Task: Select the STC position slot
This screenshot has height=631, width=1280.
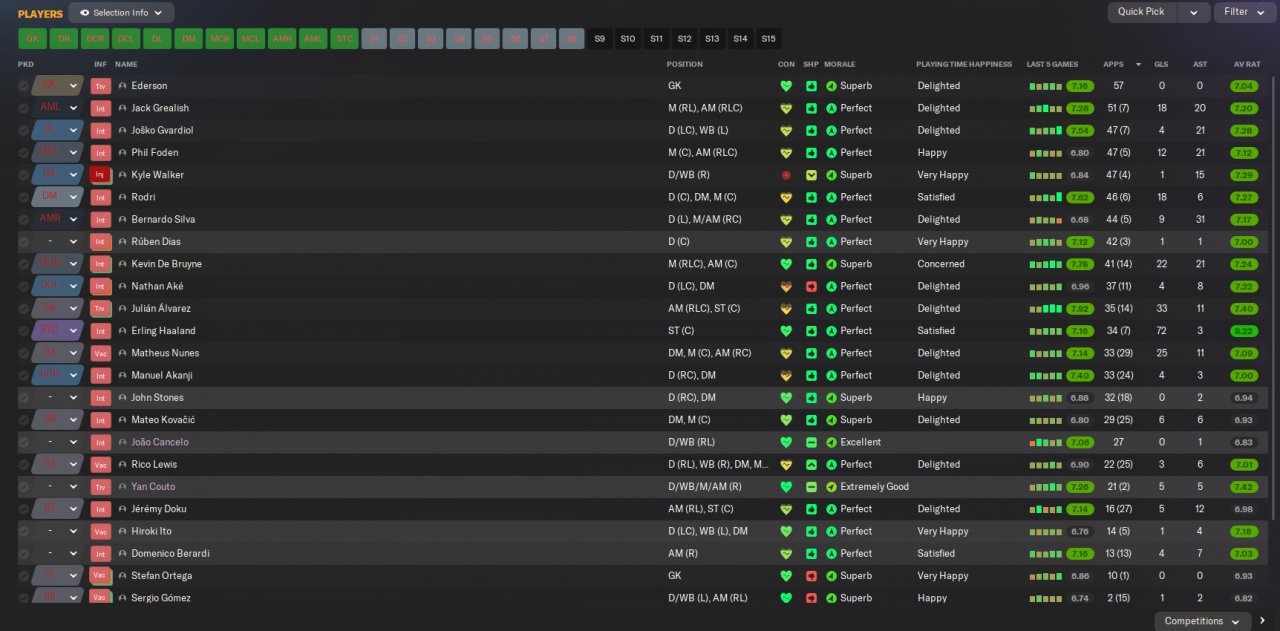Action: tap(345, 39)
